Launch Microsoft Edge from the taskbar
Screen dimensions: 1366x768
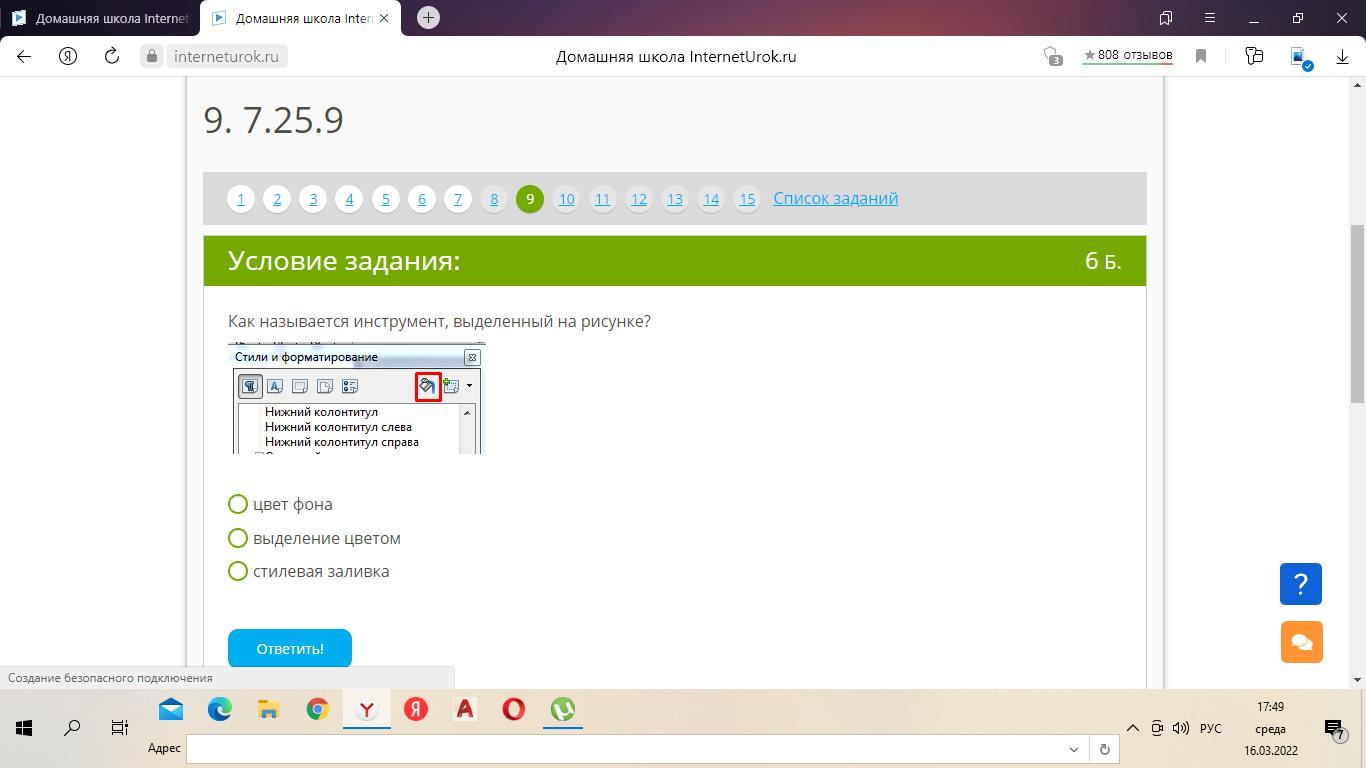(x=220, y=710)
